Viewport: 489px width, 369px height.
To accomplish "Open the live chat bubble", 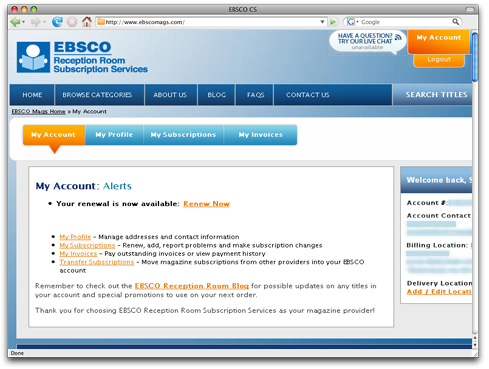I will click(367, 42).
